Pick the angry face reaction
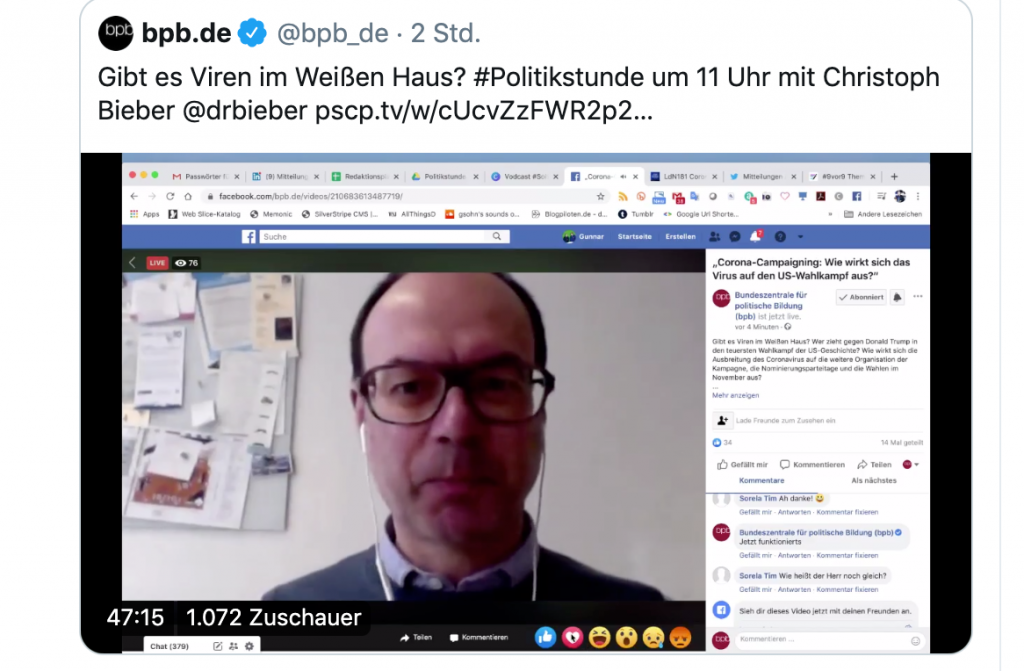The width and height of the screenshot is (1024, 671). point(680,637)
